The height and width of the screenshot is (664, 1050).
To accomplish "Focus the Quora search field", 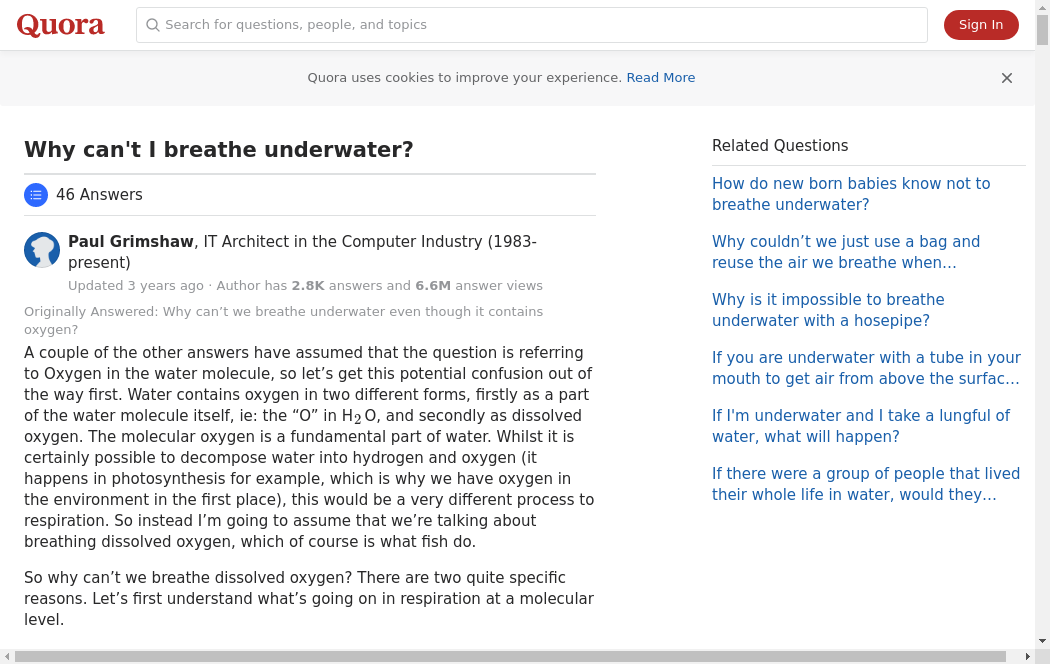I will click(540, 25).
